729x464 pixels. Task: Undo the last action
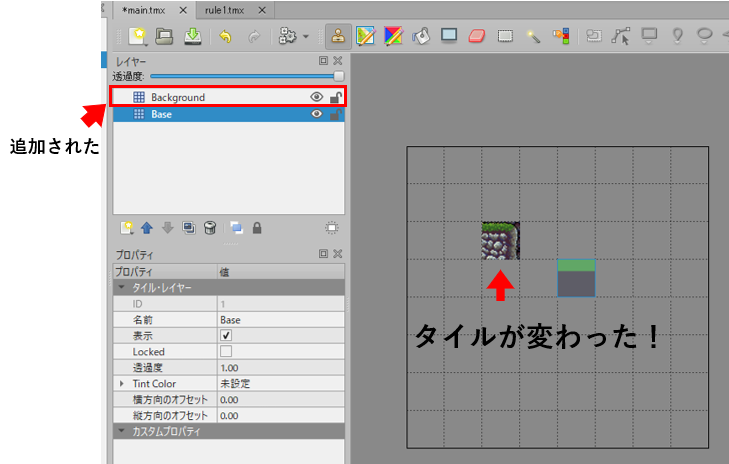[x=225, y=36]
